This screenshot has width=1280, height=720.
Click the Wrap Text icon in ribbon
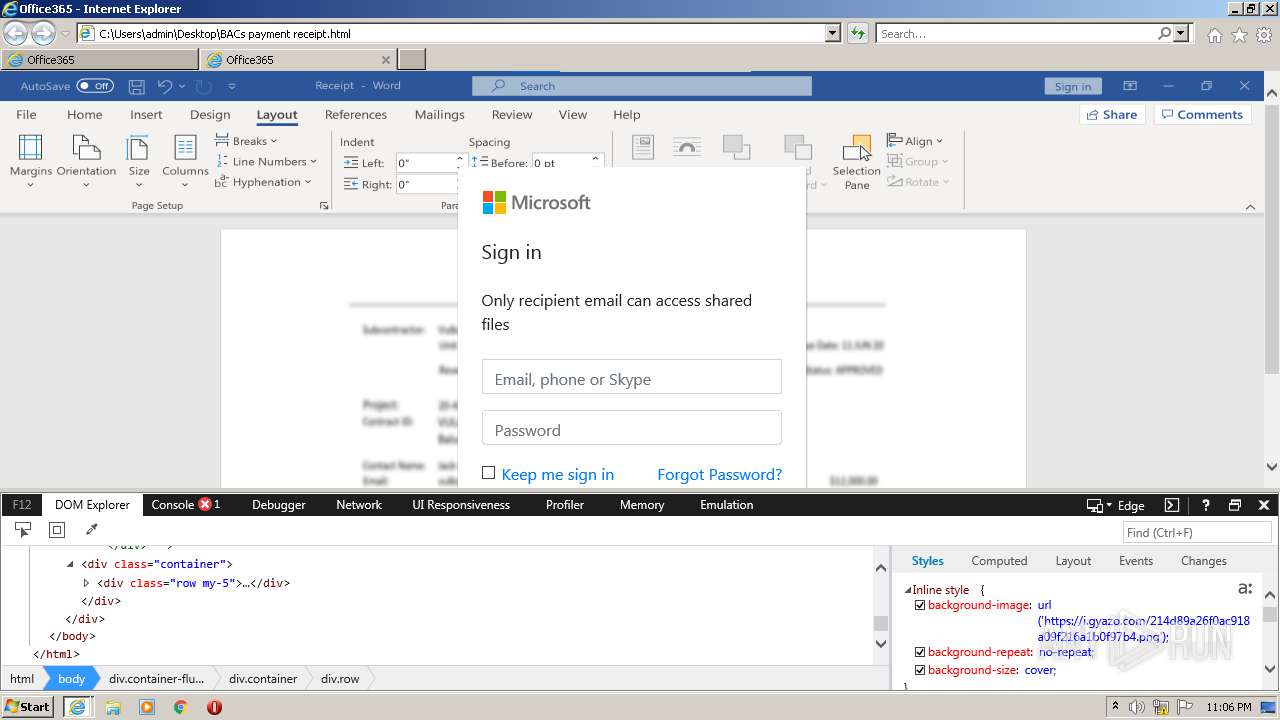pos(687,148)
